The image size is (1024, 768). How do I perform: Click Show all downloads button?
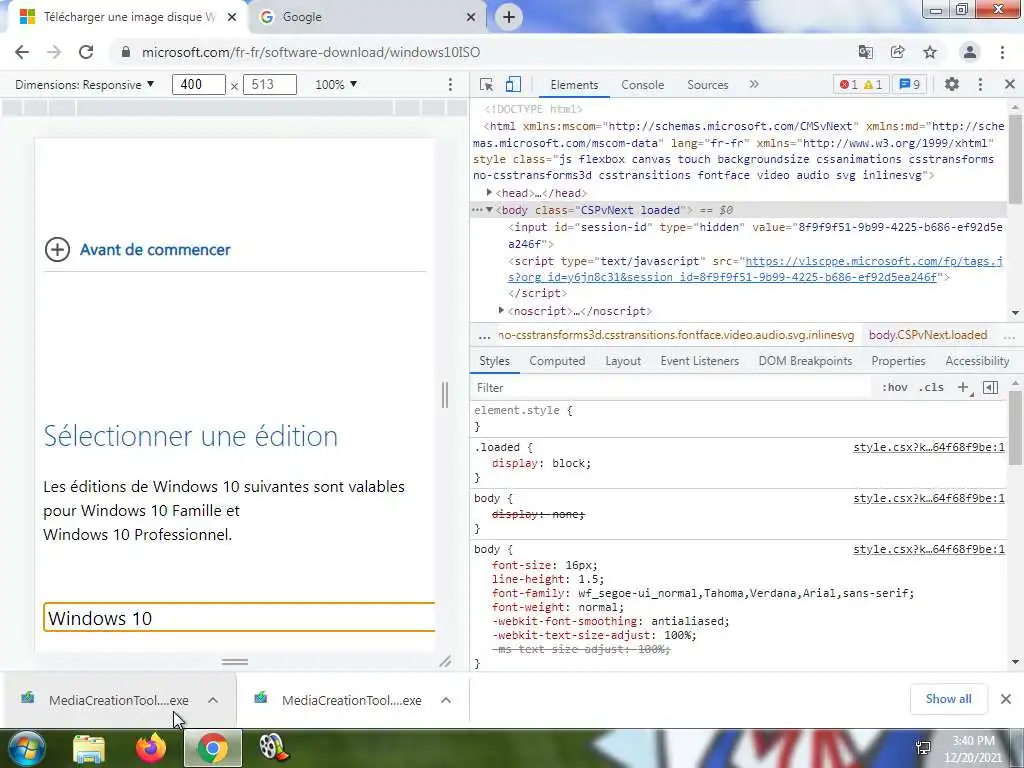point(948,699)
